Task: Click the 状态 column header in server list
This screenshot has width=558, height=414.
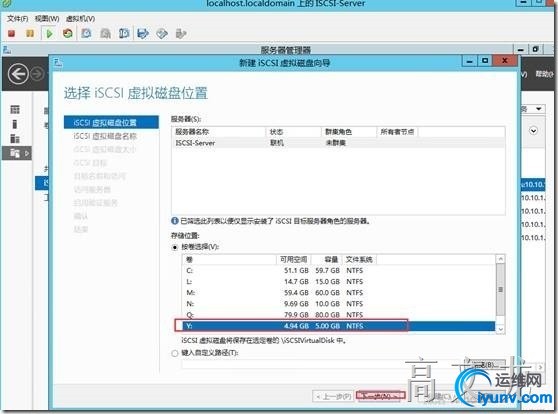Action: click(x=294, y=132)
